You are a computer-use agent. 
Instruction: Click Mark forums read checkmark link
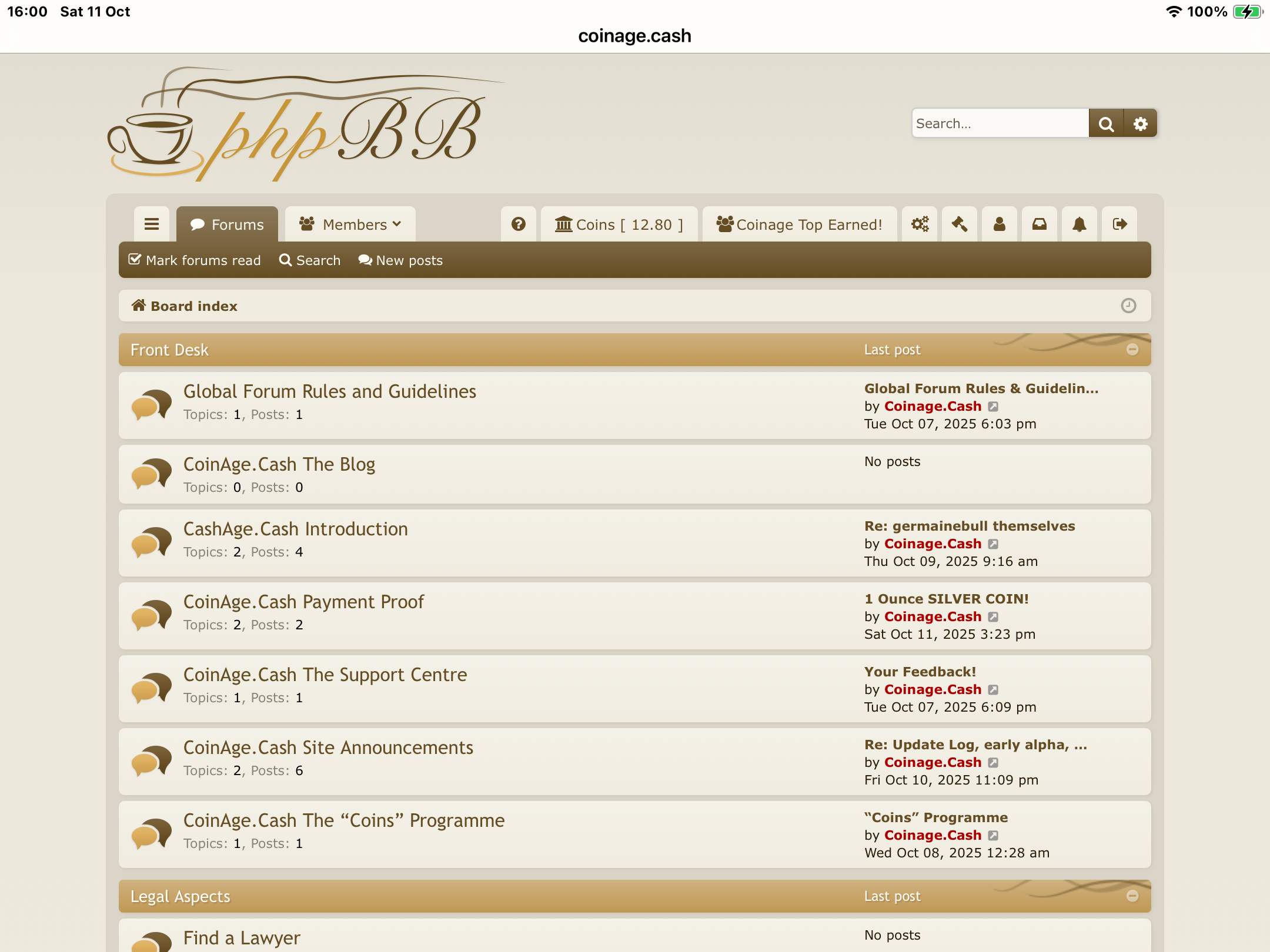coord(195,260)
